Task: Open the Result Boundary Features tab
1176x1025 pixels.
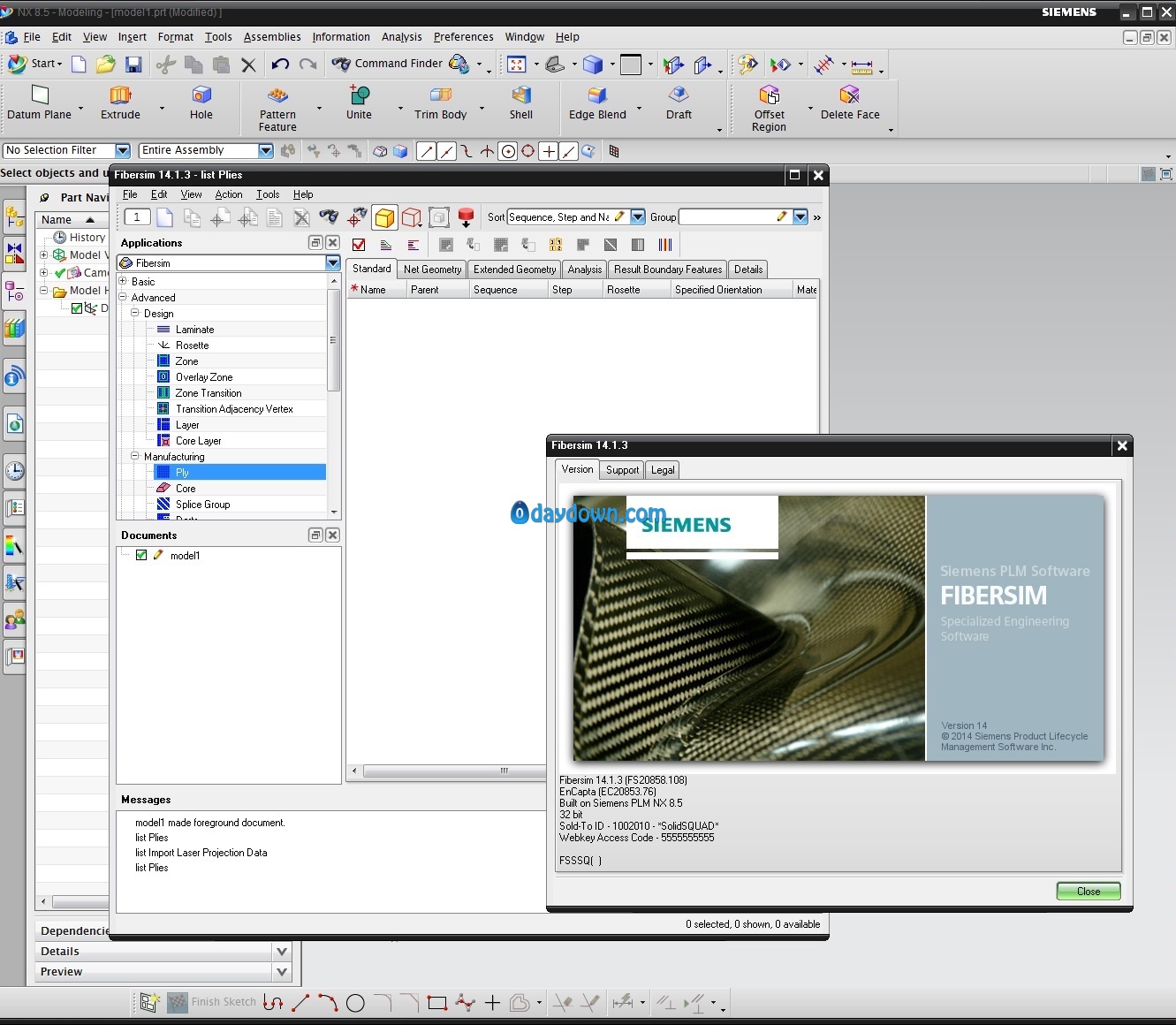Action: click(668, 270)
